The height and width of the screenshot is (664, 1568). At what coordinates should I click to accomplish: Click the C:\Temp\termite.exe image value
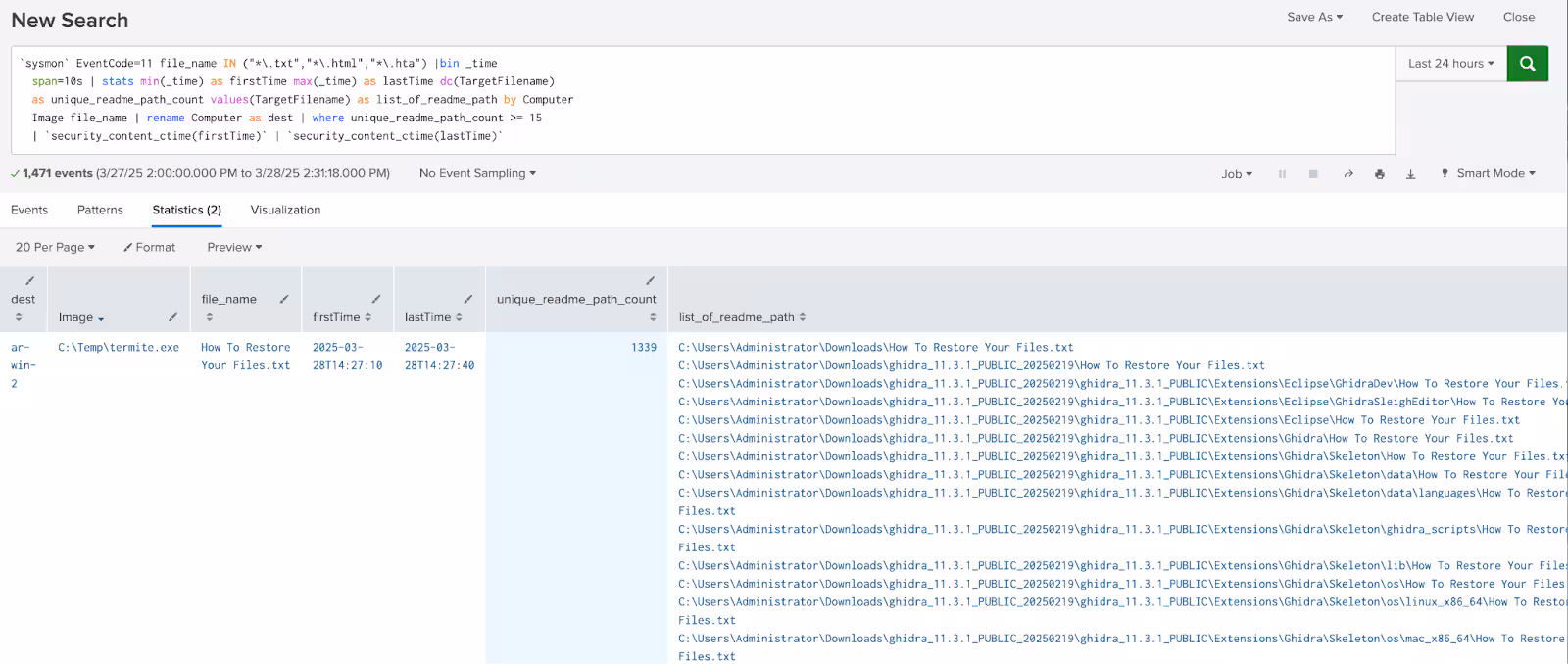click(119, 348)
